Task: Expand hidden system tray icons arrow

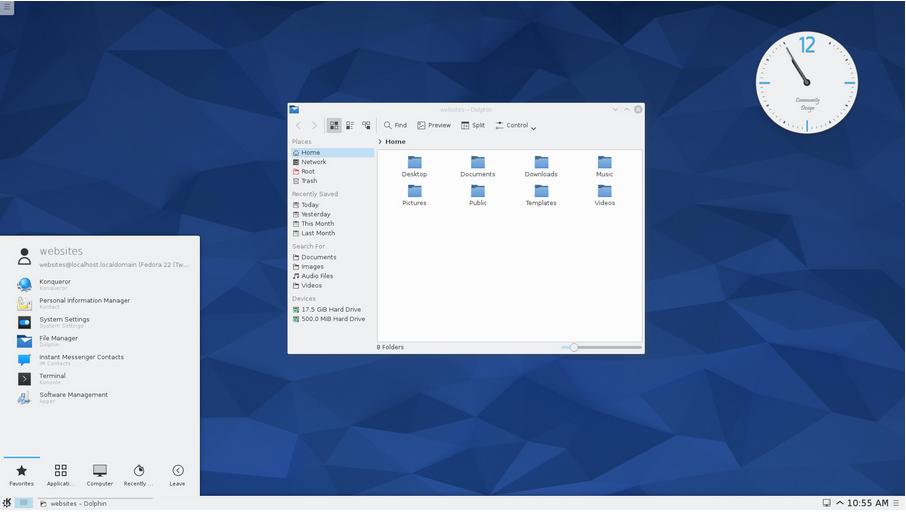Action: pos(840,503)
